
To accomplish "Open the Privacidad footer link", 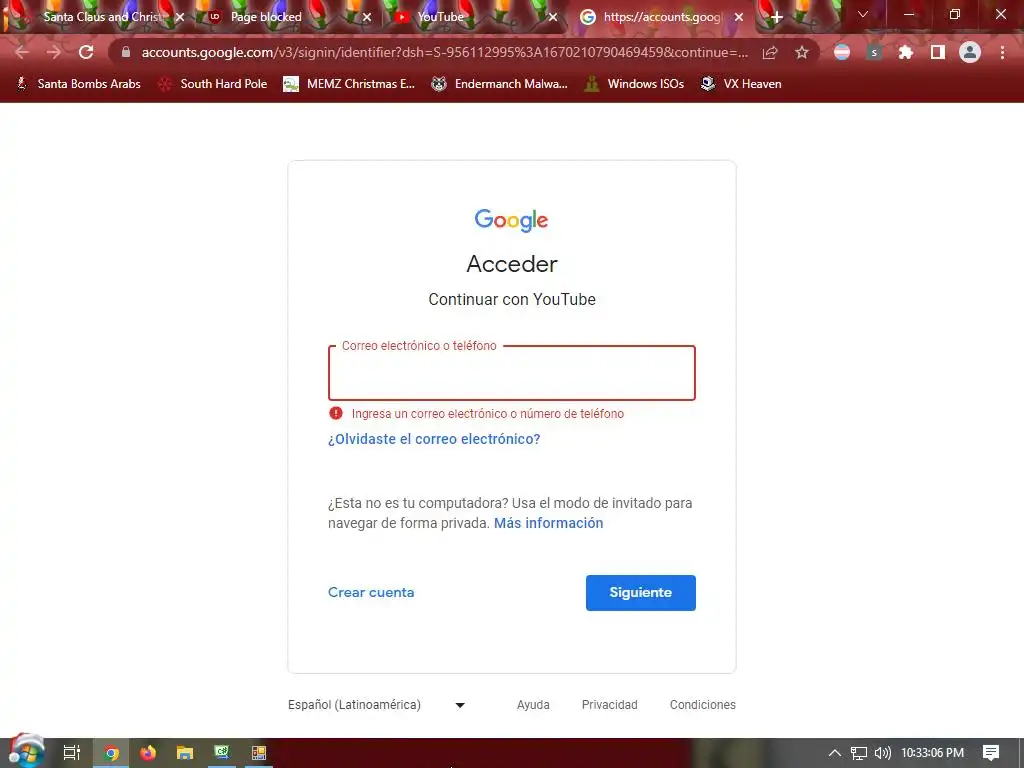I will (x=609, y=705).
